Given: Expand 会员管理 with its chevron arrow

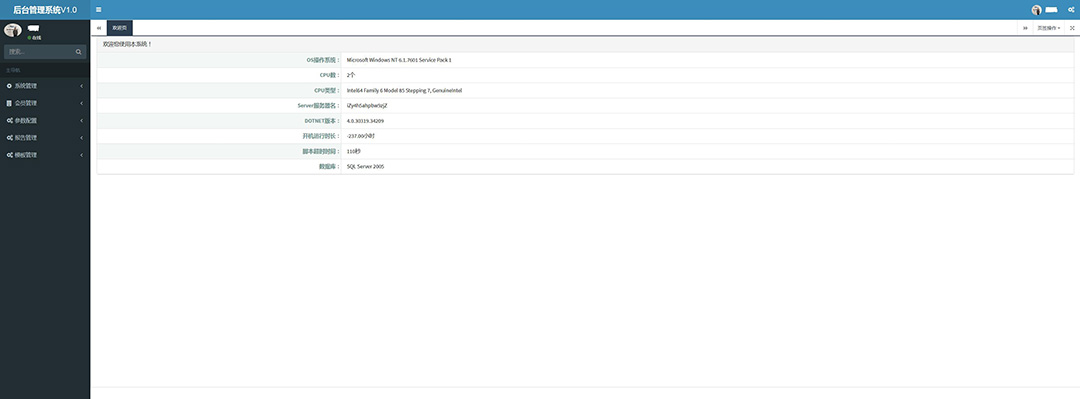Looking at the screenshot, I should click(81, 103).
